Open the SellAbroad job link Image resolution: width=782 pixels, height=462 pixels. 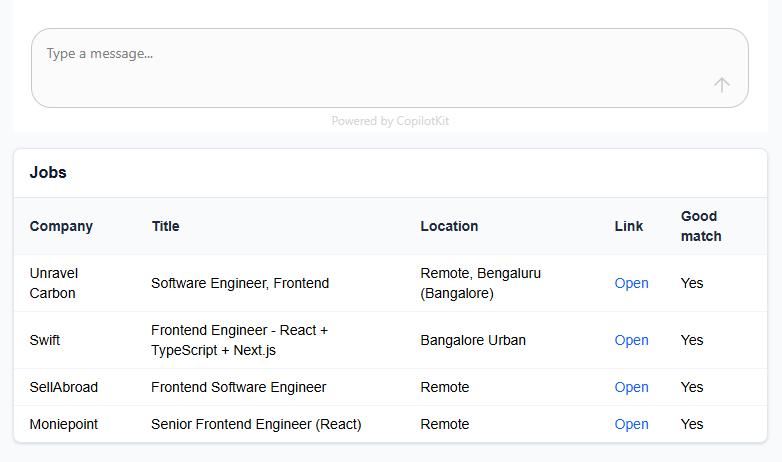(x=631, y=387)
